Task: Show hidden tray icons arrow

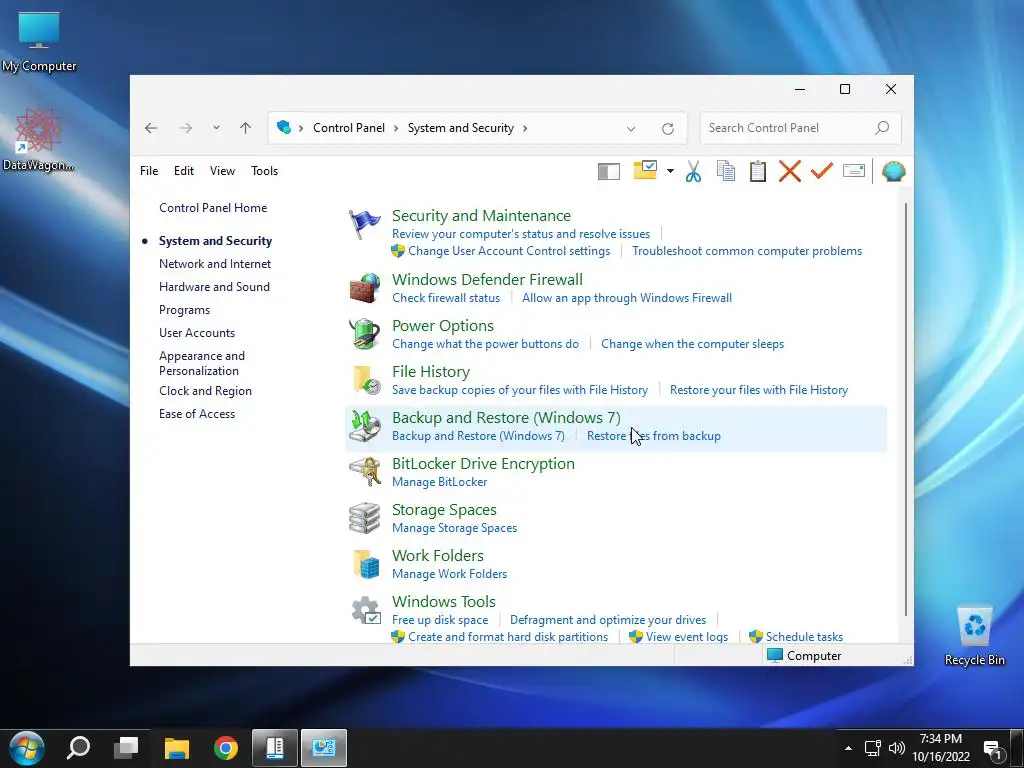Action: tap(848, 748)
